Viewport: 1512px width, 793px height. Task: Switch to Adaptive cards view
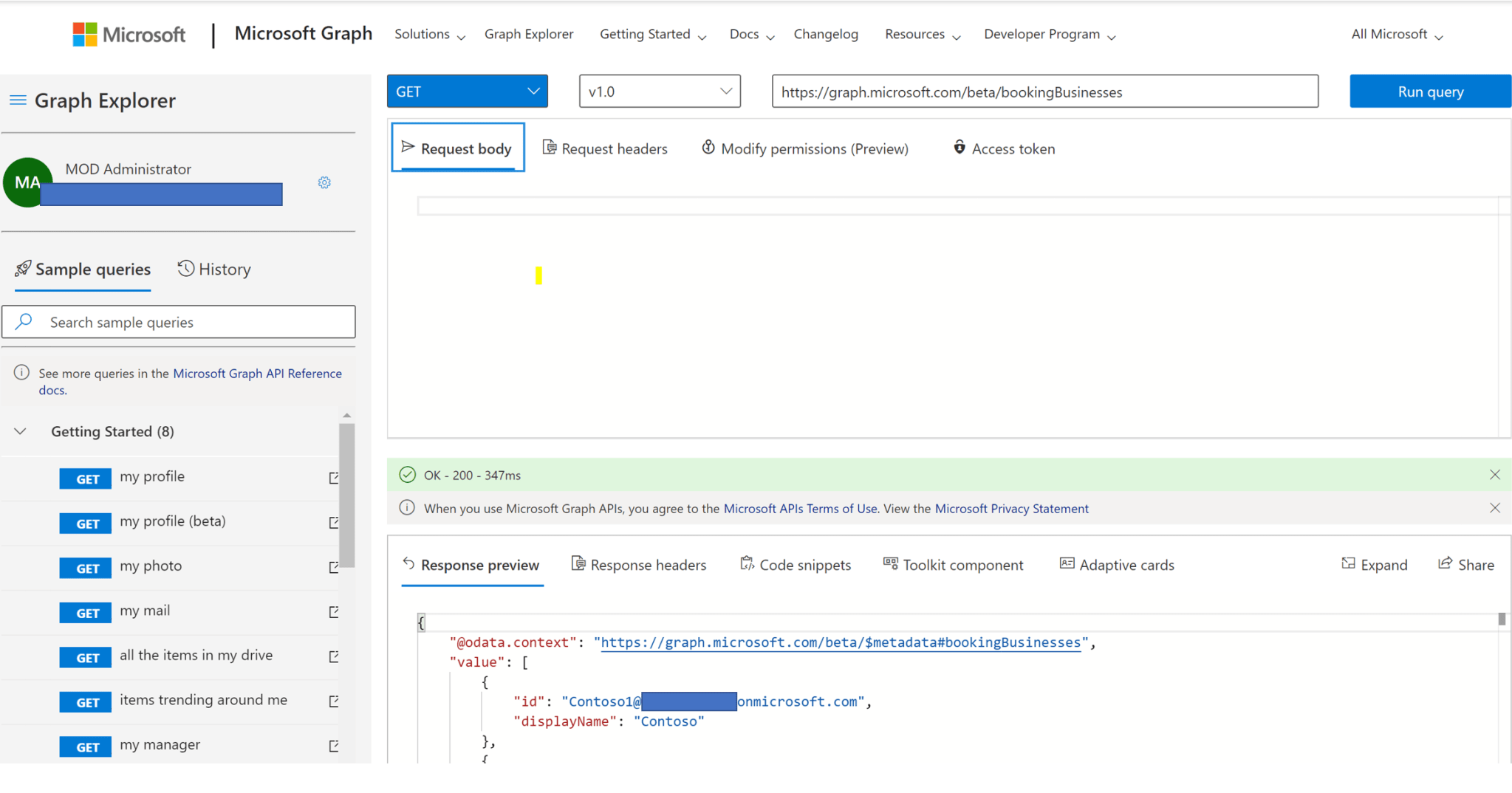point(1126,565)
